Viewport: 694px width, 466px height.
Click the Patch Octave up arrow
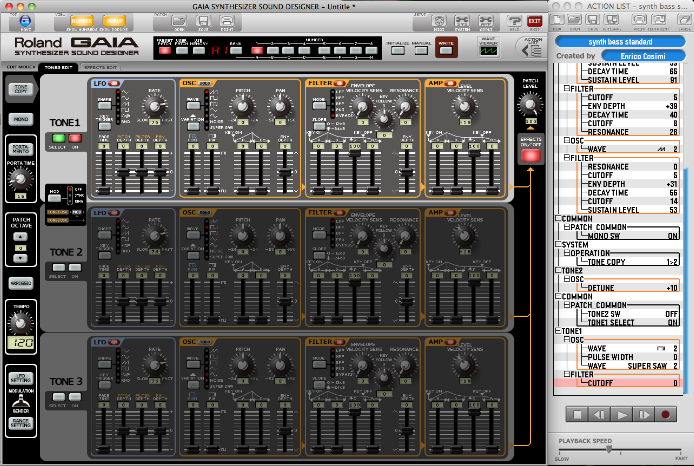coord(20,237)
